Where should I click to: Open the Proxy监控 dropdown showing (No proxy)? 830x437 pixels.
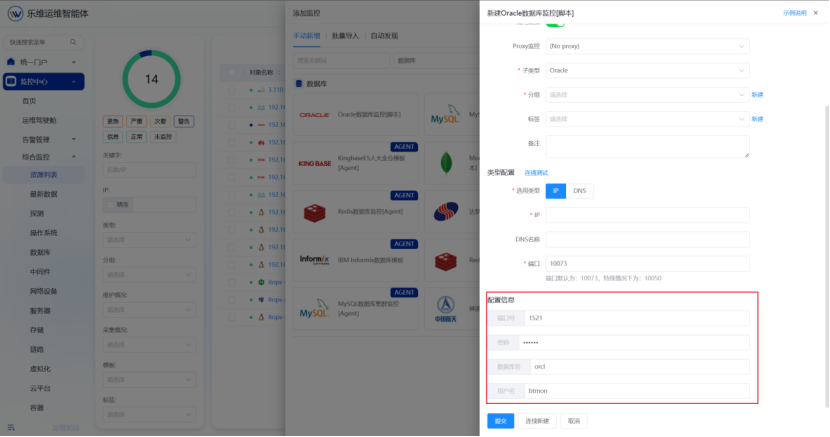(647, 47)
